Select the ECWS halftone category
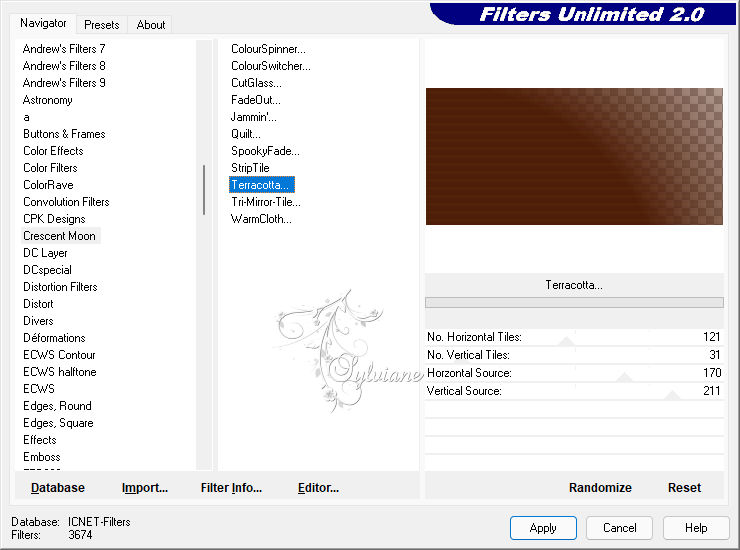 pyautogui.click(x=59, y=372)
